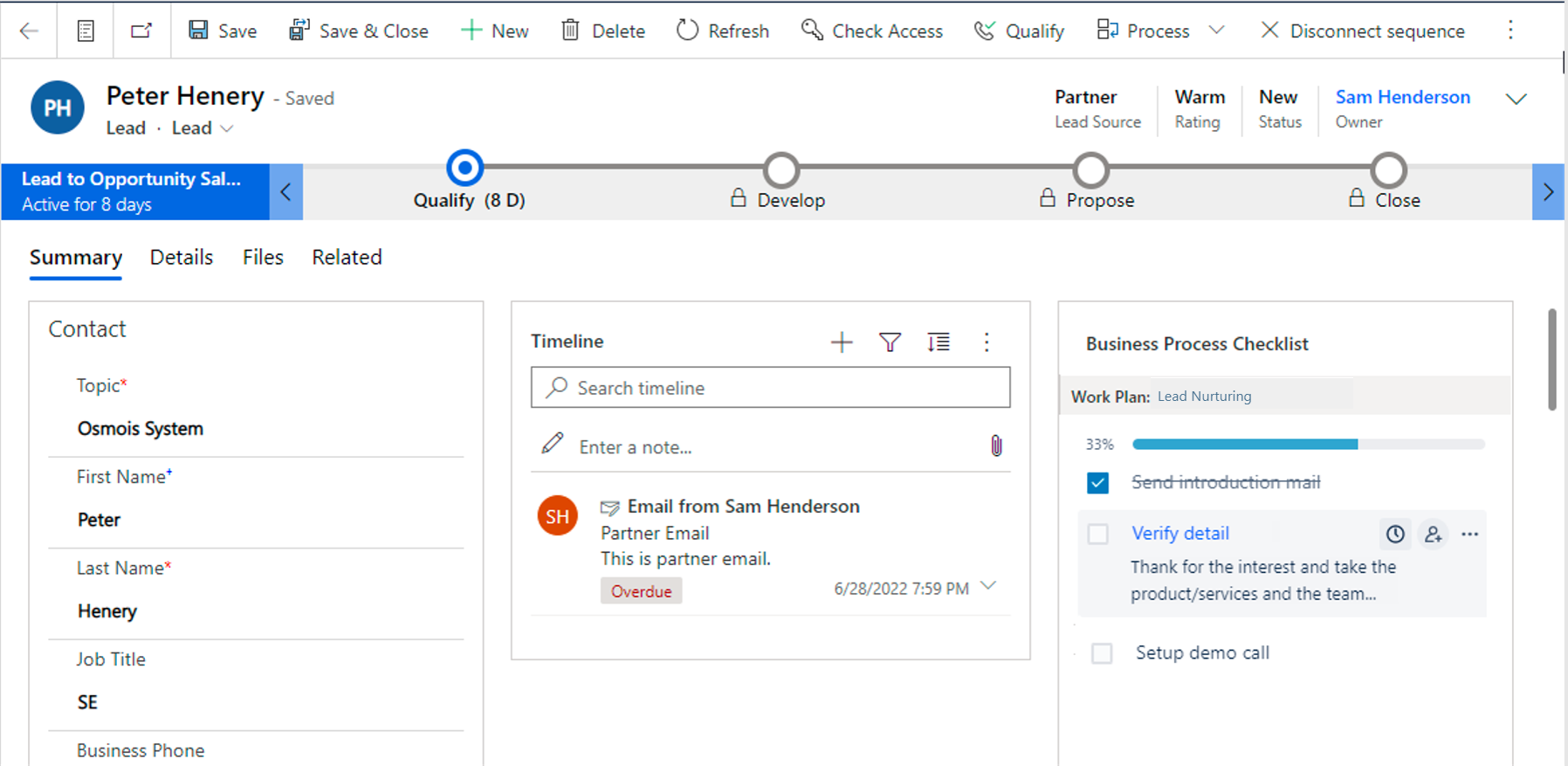Click the Search timeline box
The height and width of the screenshot is (766, 1568).
[x=771, y=388]
